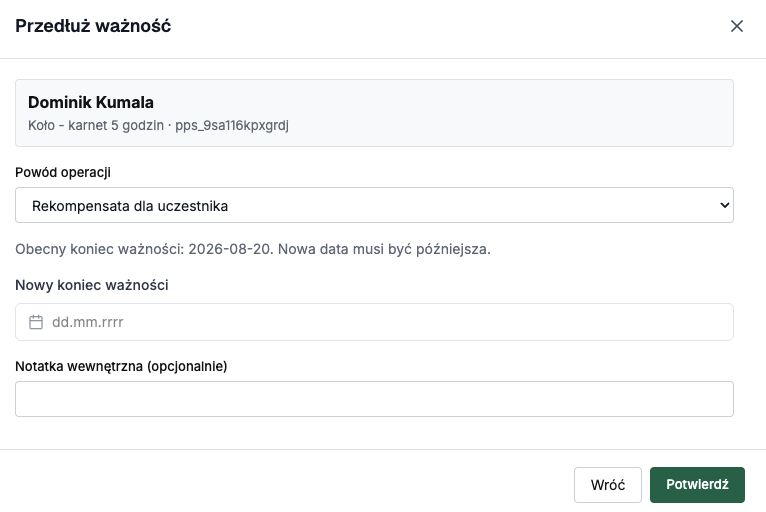Close the Przedłuż ważność dialog
The height and width of the screenshot is (512, 766).
click(737, 26)
